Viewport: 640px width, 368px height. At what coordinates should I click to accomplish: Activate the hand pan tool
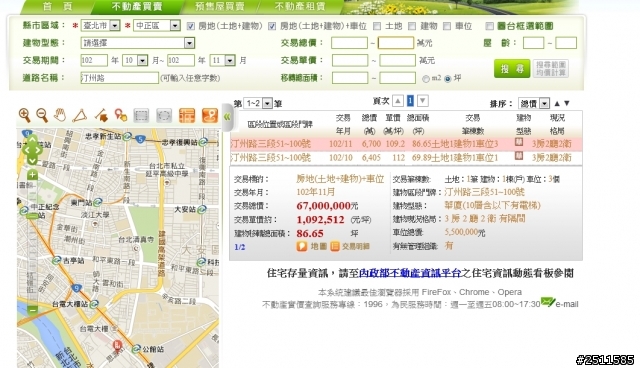pyautogui.click(x=60, y=115)
